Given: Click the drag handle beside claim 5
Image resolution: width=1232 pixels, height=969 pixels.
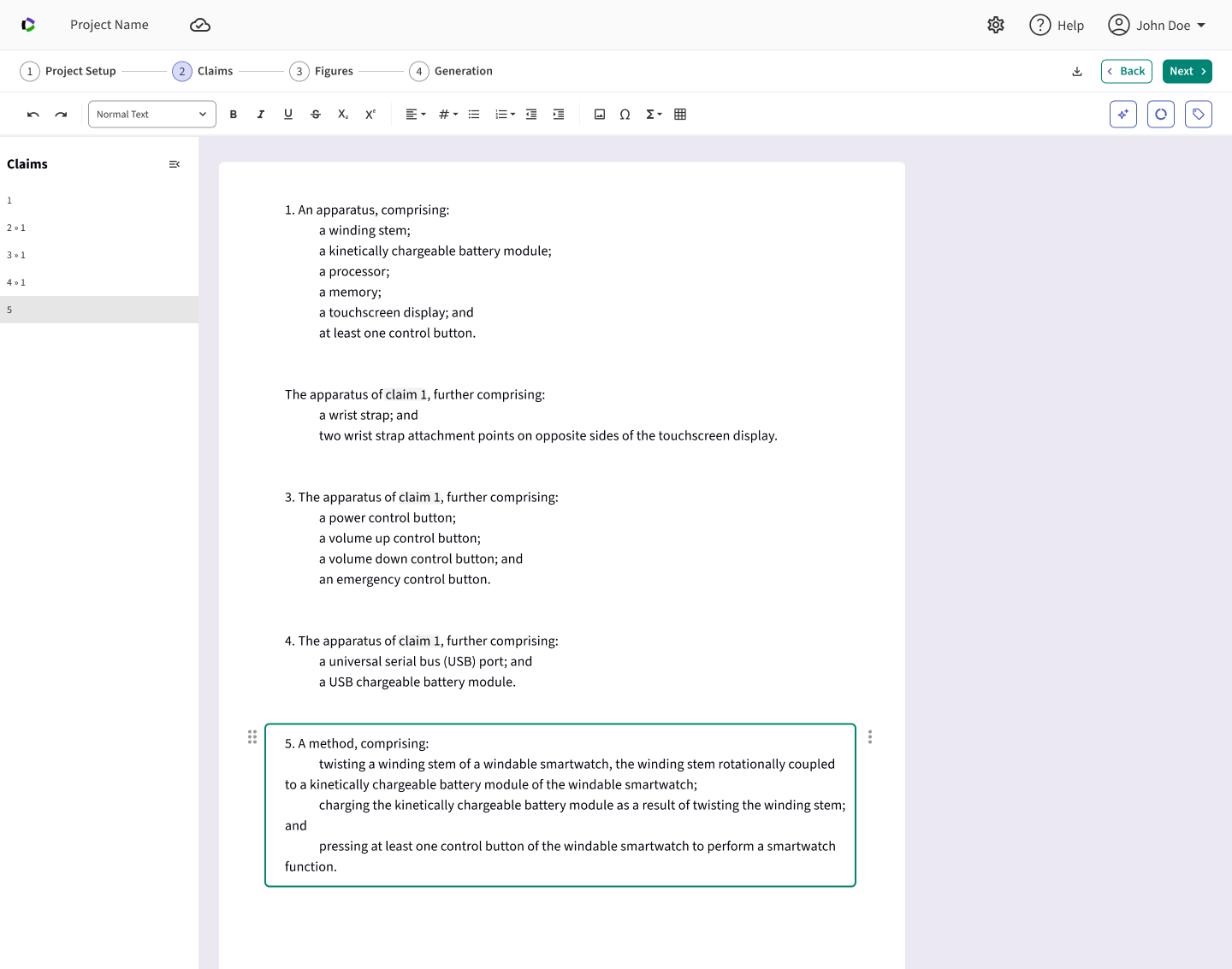Looking at the screenshot, I should click(x=252, y=737).
